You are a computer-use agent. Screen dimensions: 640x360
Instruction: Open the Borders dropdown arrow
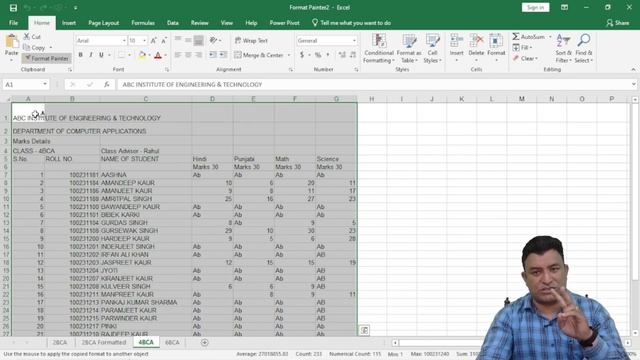pyautogui.click(x=129, y=55)
